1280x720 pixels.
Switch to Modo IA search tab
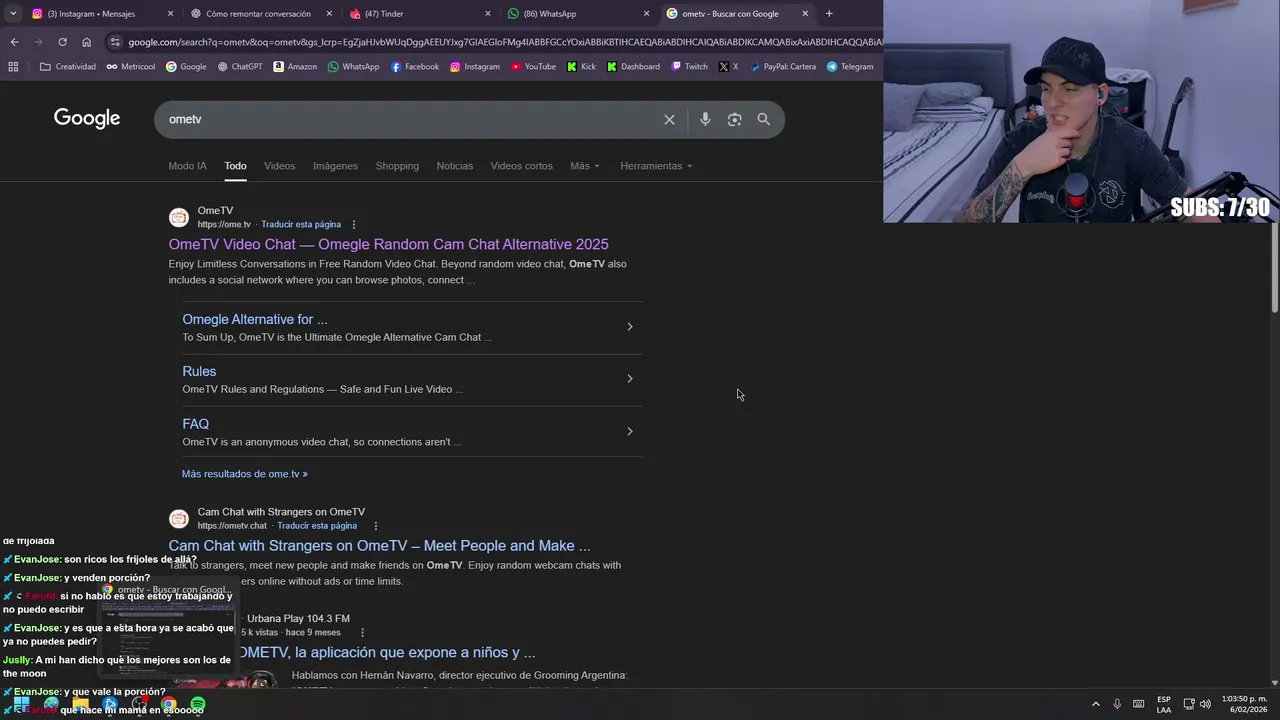tap(187, 166)
